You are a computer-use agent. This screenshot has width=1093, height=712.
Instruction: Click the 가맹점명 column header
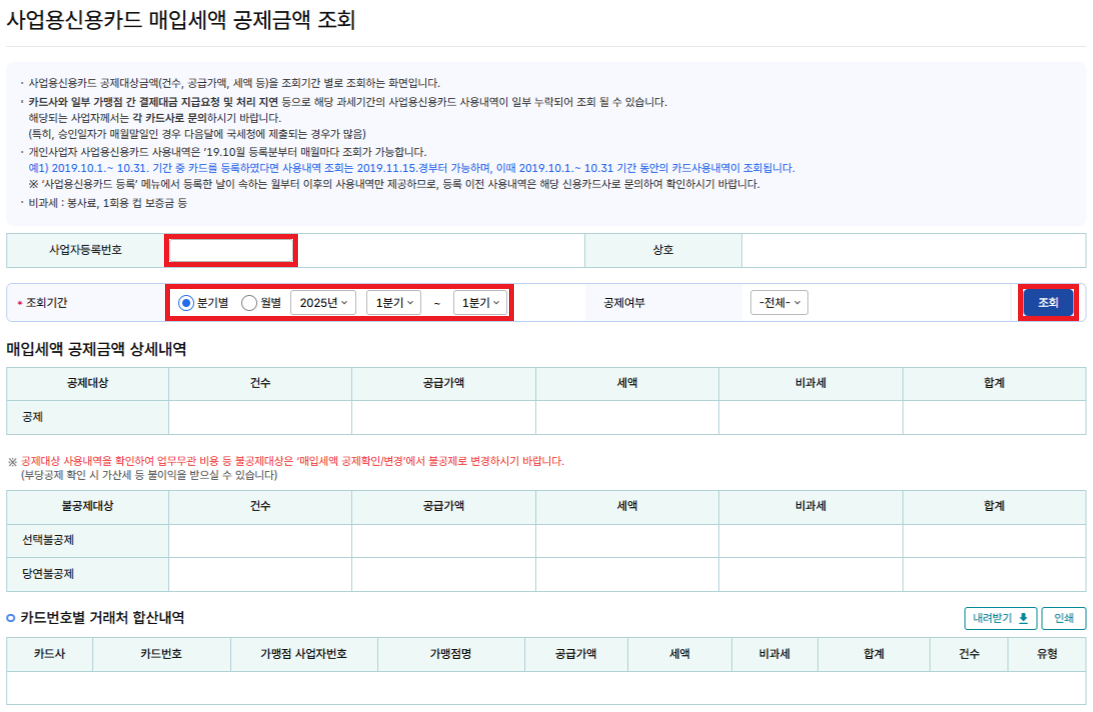click(x=450, y=654)
